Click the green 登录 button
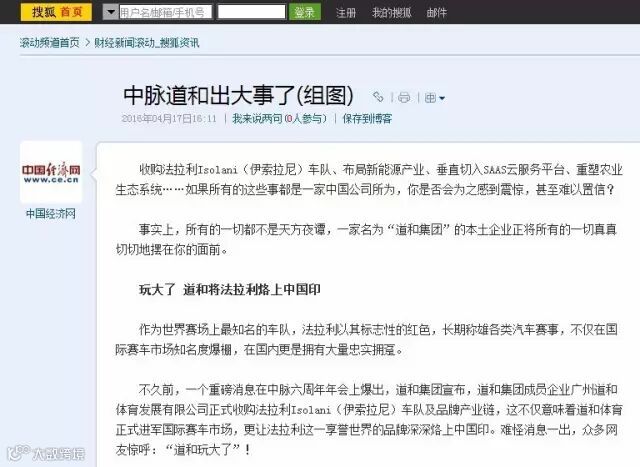This screenshot has height=467, width=640. pos(304,12)
